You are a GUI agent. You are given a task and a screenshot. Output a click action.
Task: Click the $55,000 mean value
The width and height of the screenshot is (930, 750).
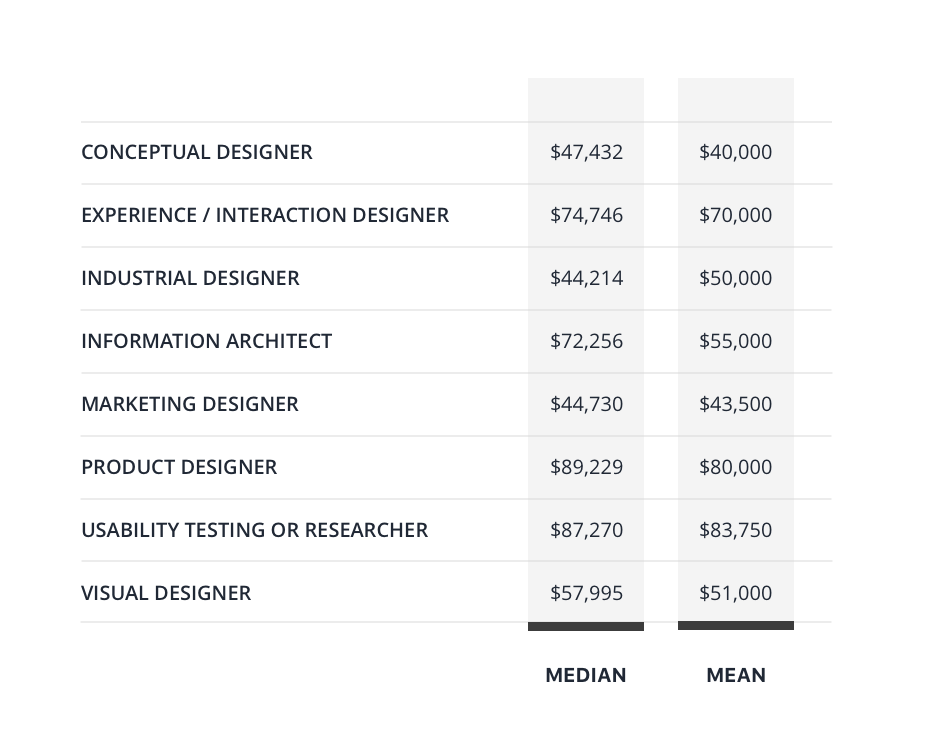(x=735, y=341)
